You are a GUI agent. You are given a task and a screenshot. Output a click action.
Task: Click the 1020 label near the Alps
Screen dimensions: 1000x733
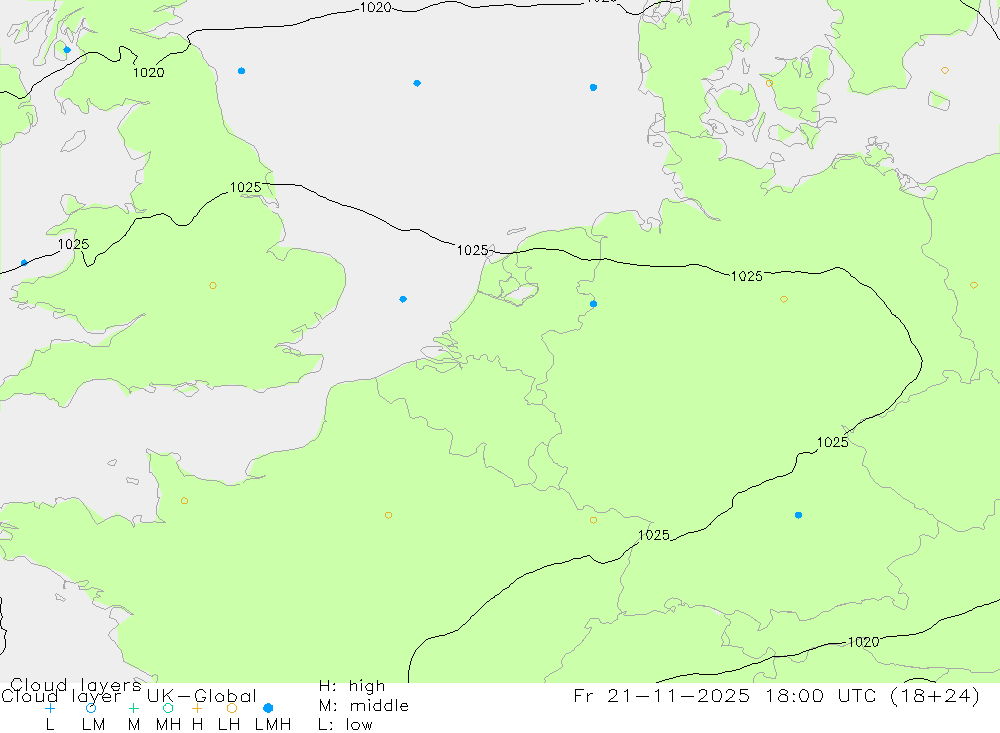pyautogui.click(x=864, y=642)
